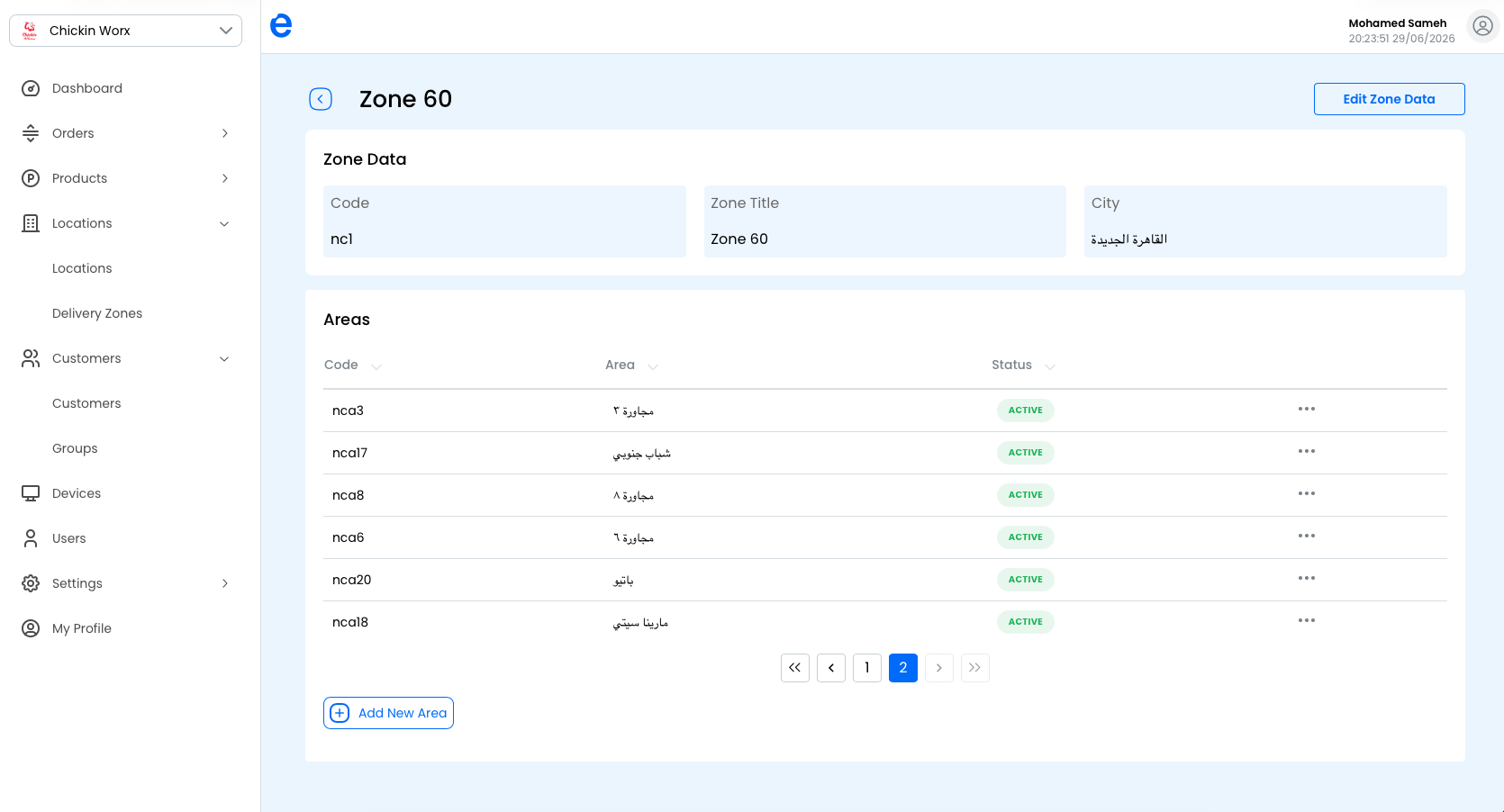Click the area name شباب جنوبي

(x=642, y=453)
